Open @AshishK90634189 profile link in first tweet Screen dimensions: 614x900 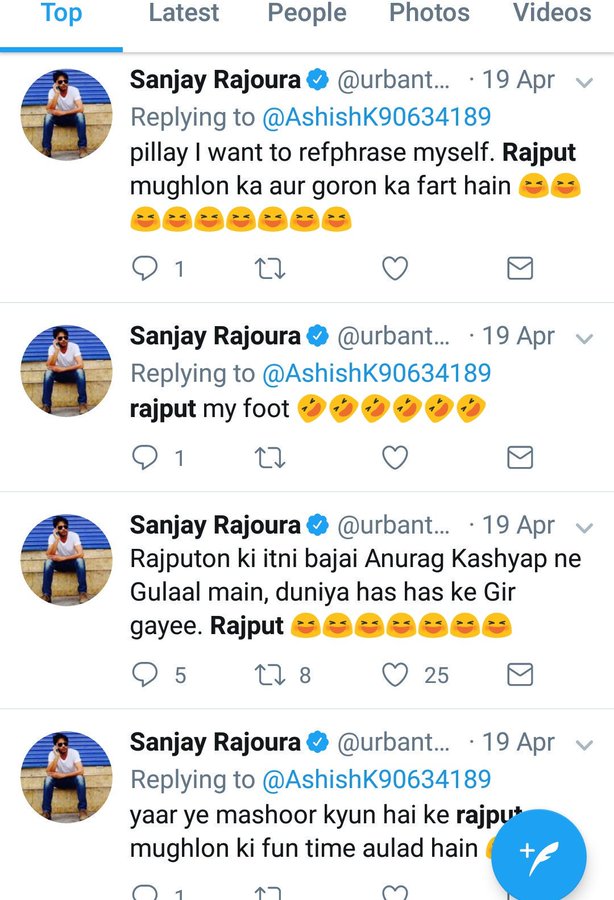(x=376, y=117)
